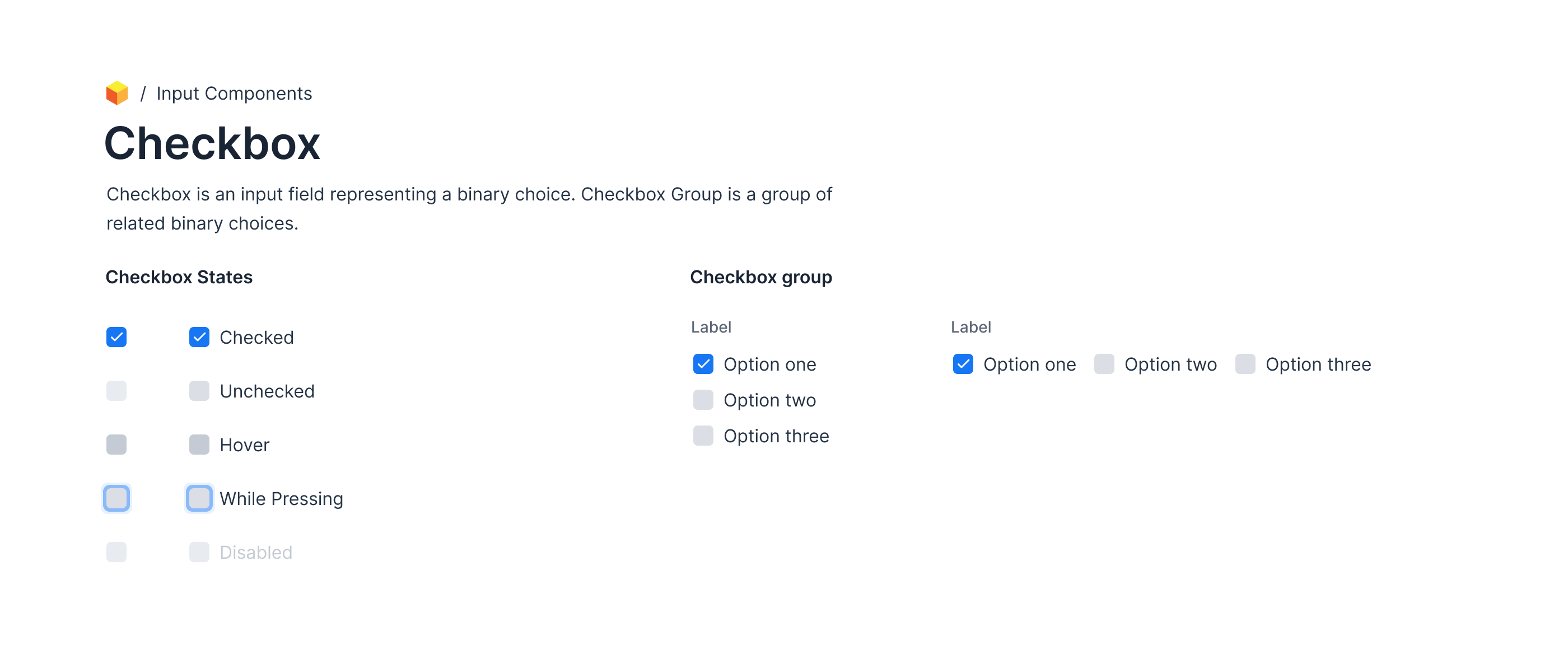Check Option three in the horizontal group
This screenshot has width=1568, height=664.
1245,364
